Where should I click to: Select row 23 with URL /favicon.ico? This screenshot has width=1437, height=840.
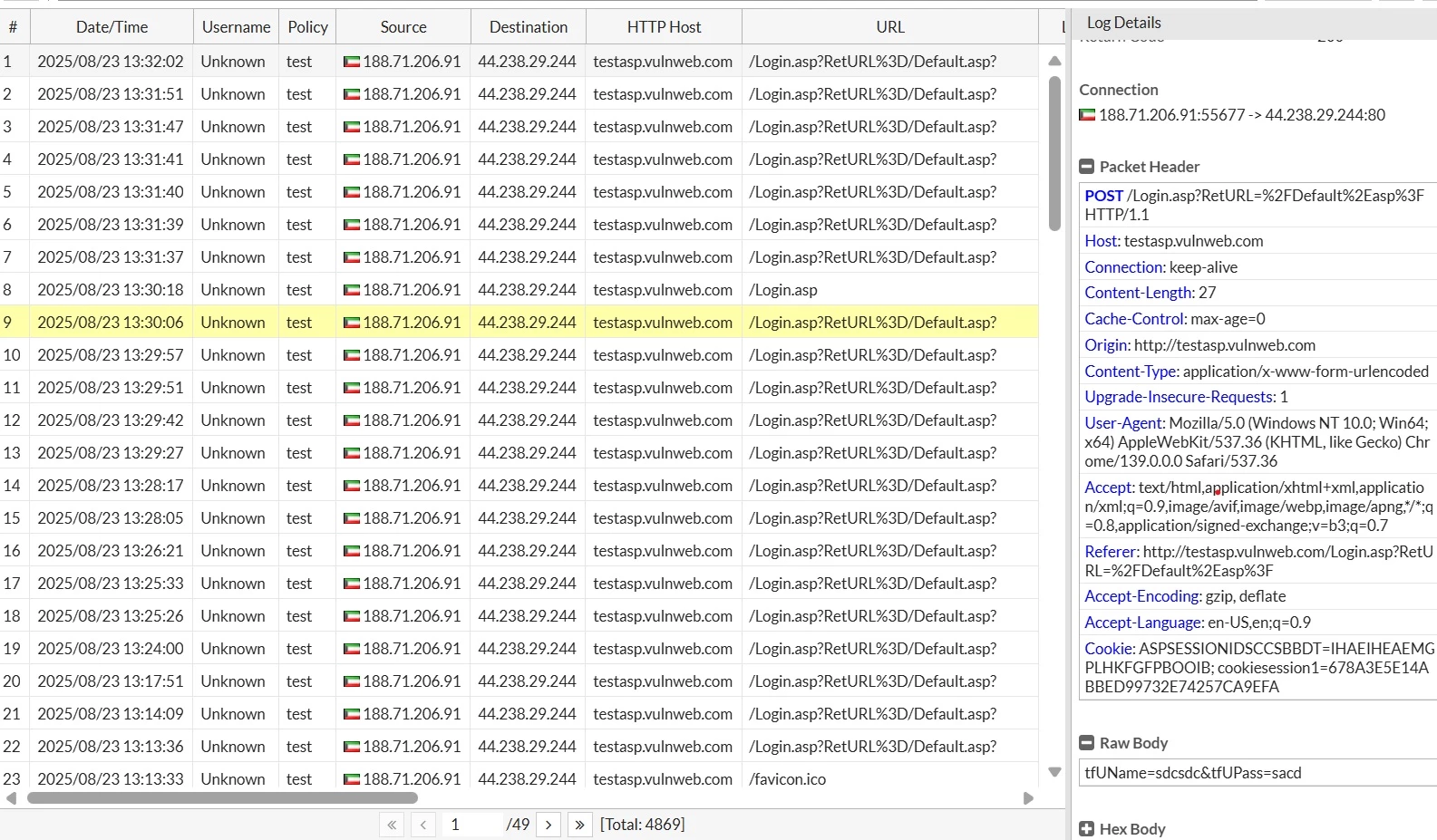[x=519, y=779]
